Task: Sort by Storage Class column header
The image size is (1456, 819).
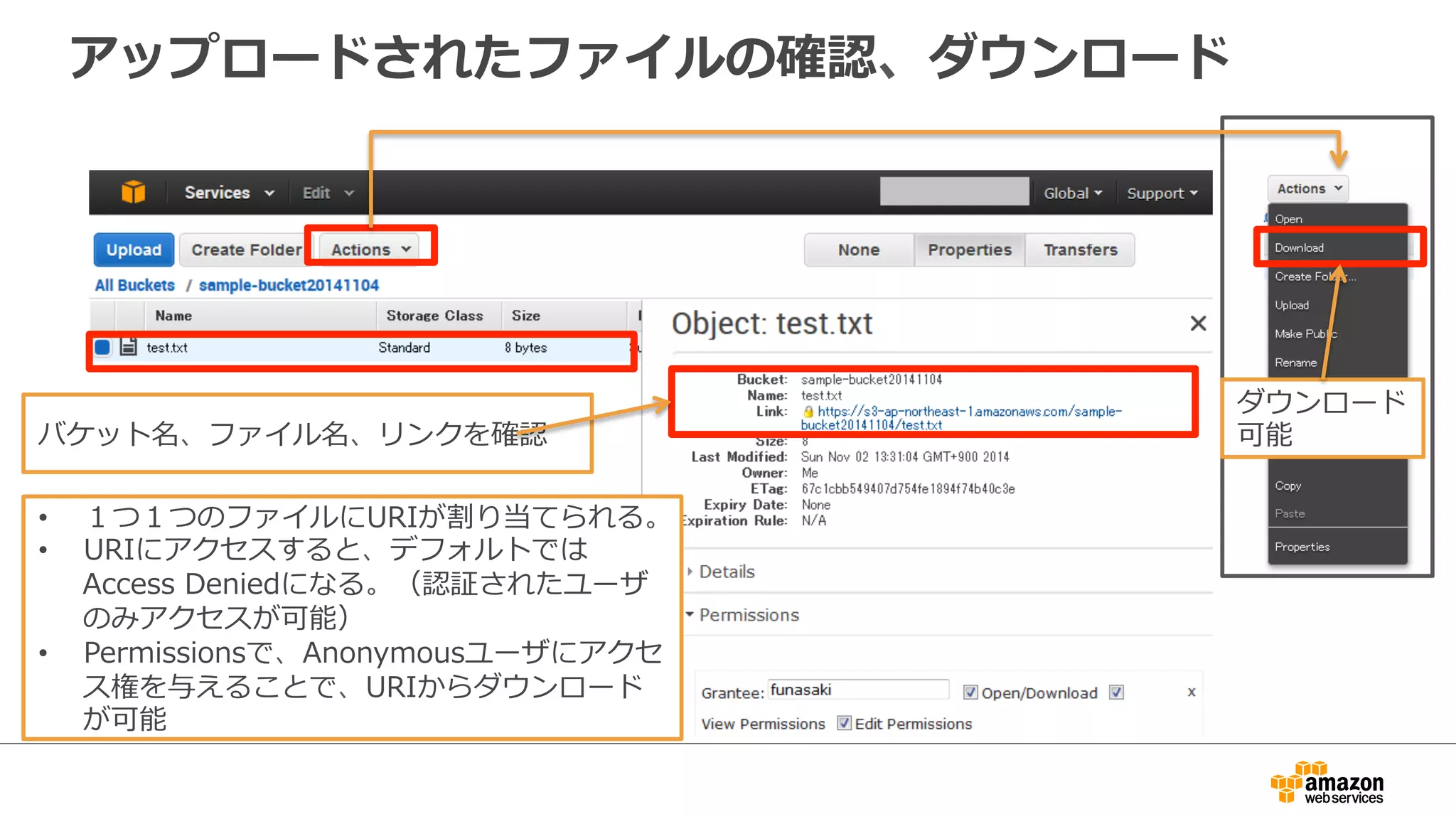Action: (x=434, y=315)
